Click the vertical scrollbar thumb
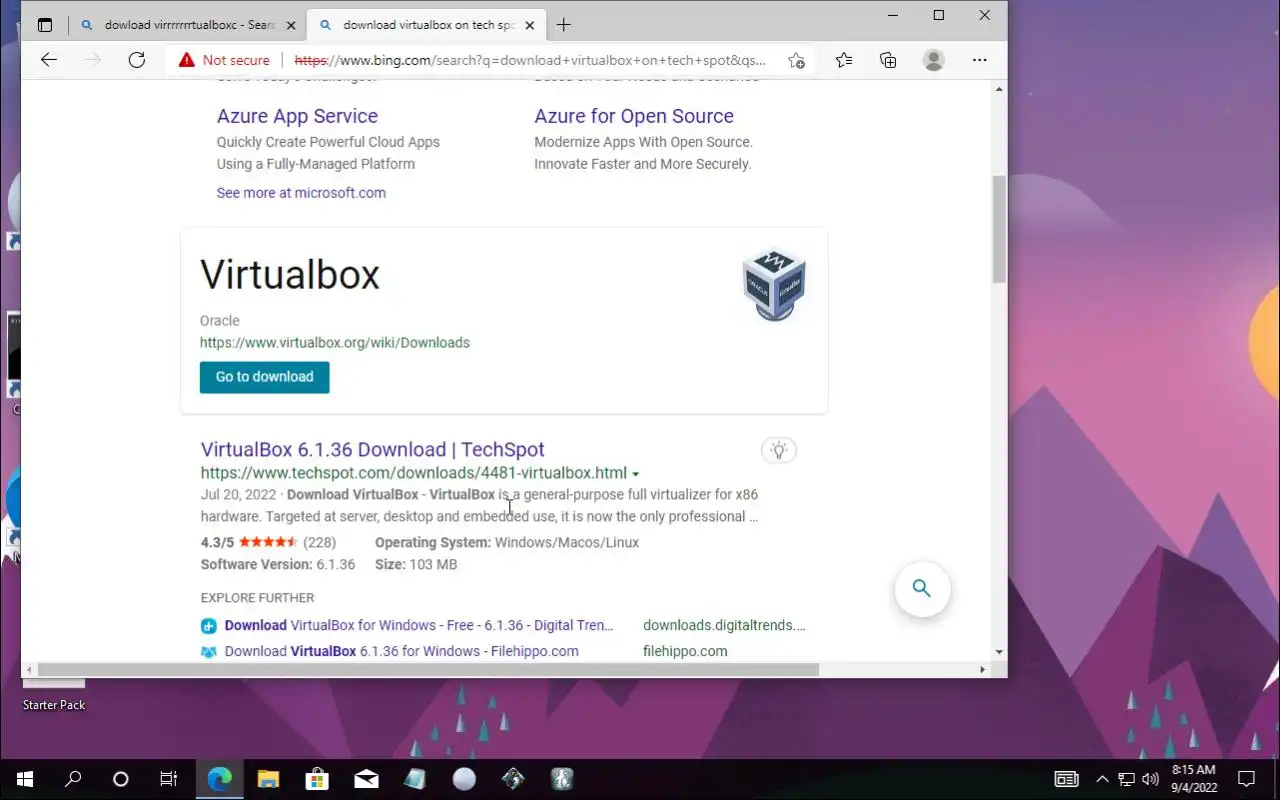The image size is (1280, 800). (999, 229)
